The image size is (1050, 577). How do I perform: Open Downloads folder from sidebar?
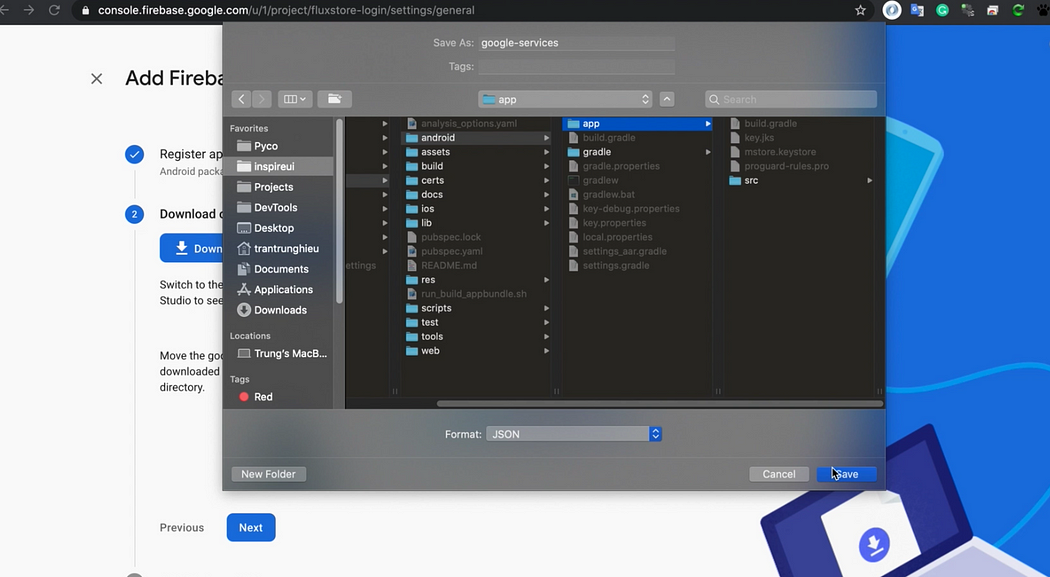click(279, 310)
